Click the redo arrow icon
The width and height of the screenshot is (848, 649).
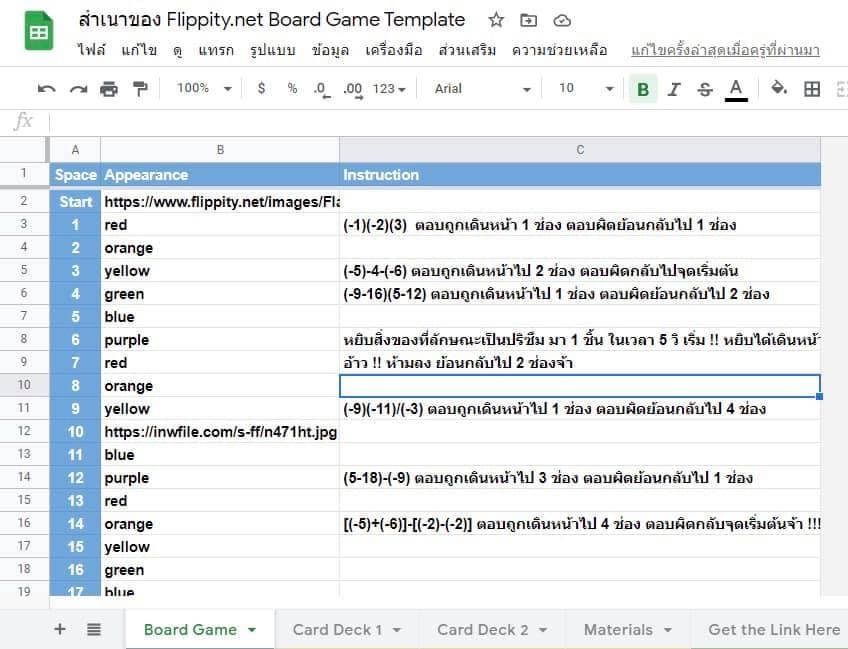coord(78,89)
